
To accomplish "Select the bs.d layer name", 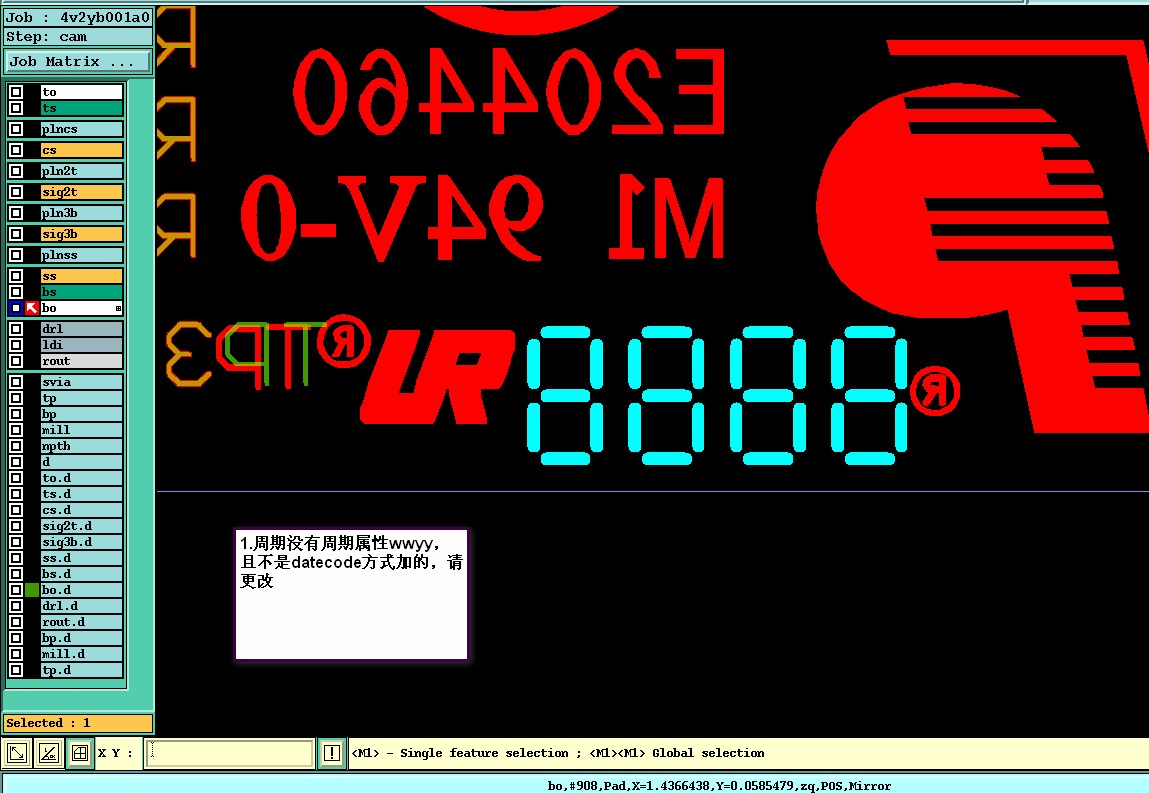I will tap(81, 574).
